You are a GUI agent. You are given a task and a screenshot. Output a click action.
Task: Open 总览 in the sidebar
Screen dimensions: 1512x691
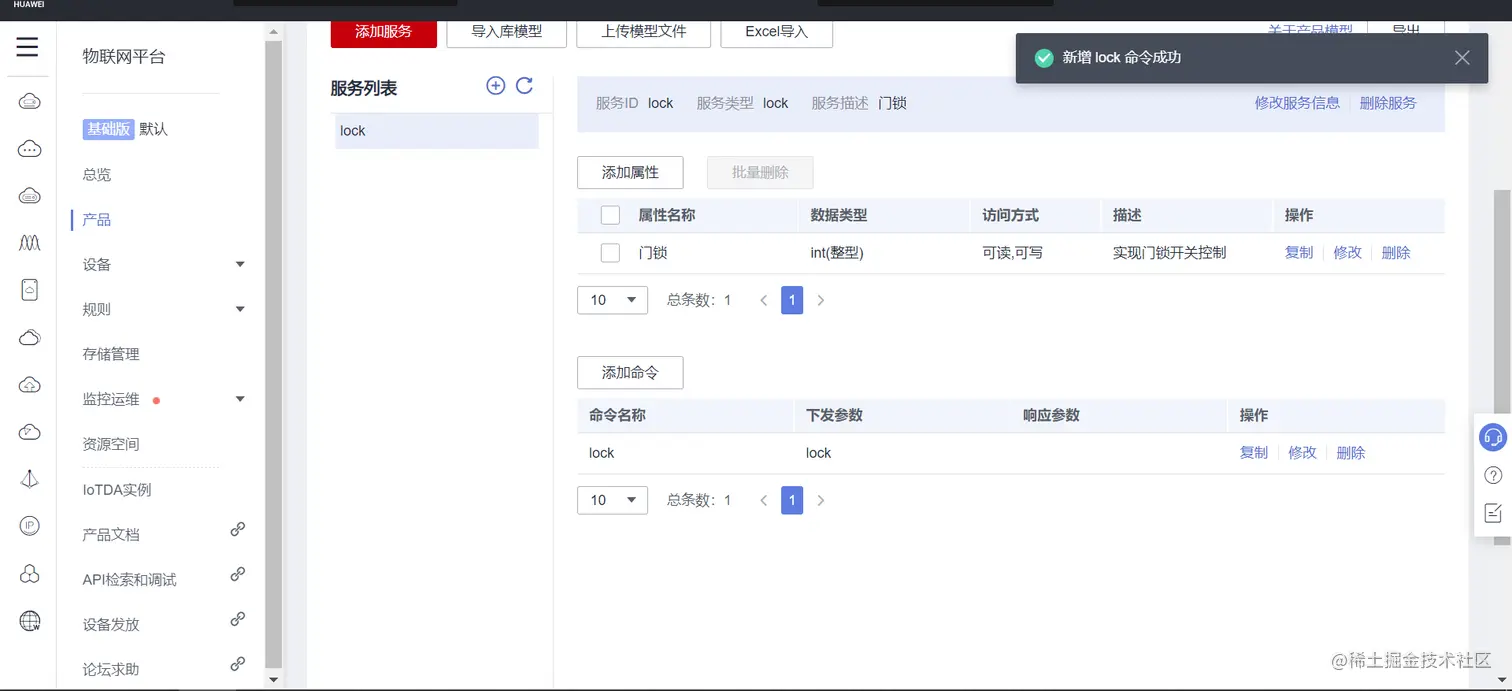97,175
